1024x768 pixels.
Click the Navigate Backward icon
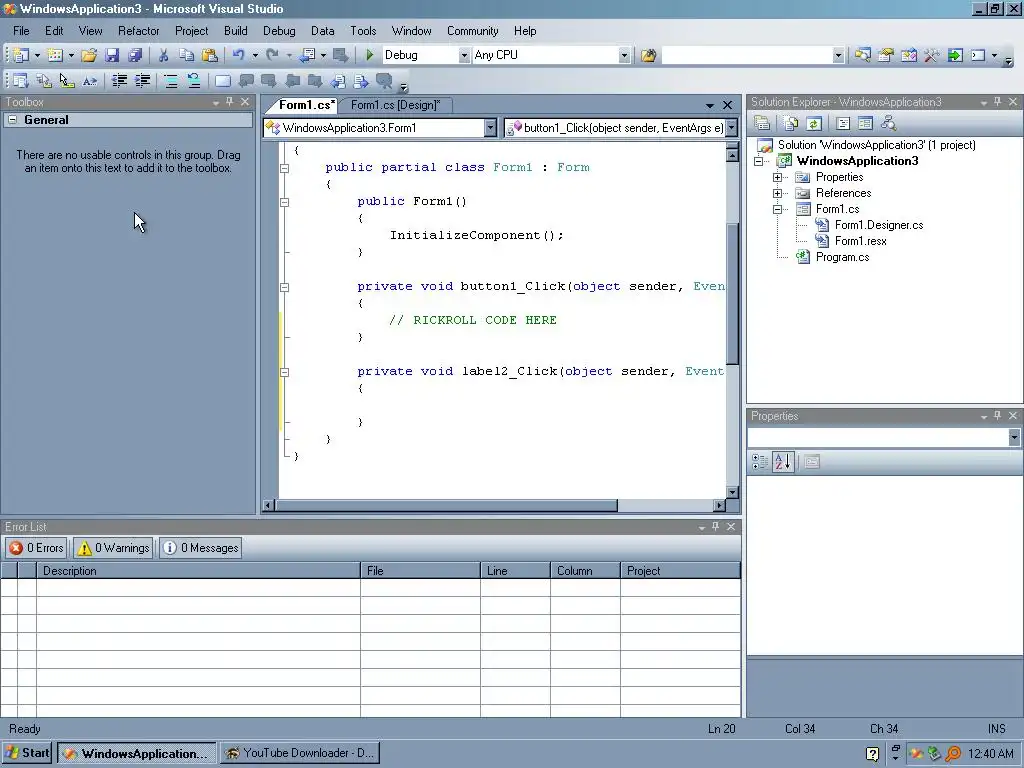pos(308,56)
